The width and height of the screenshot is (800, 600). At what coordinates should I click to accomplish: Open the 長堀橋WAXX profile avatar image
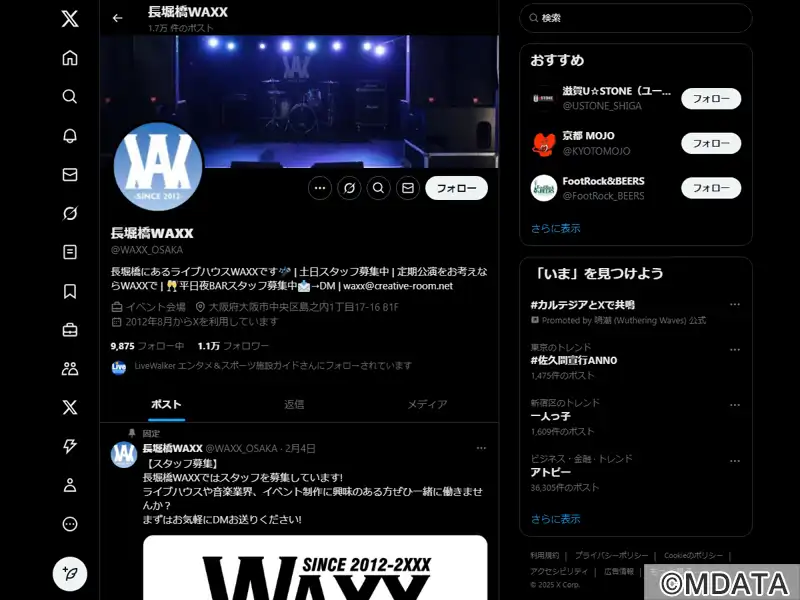pyautogui.click(x=158, y=166)
